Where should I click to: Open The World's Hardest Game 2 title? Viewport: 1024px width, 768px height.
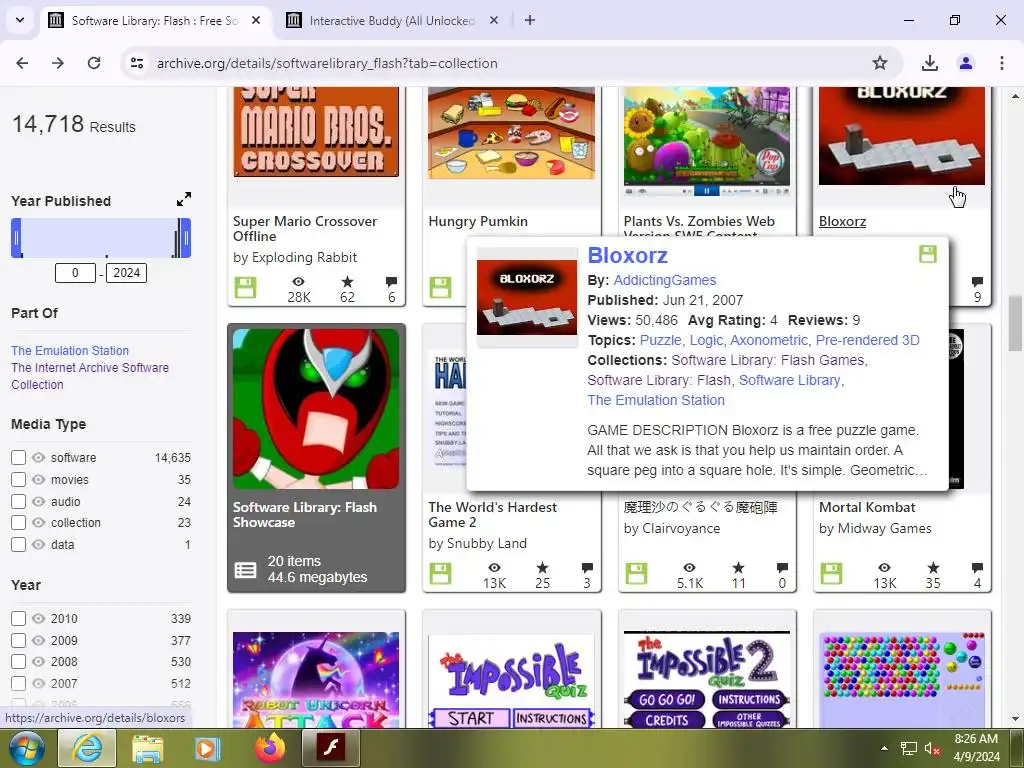tap(492, 515)
